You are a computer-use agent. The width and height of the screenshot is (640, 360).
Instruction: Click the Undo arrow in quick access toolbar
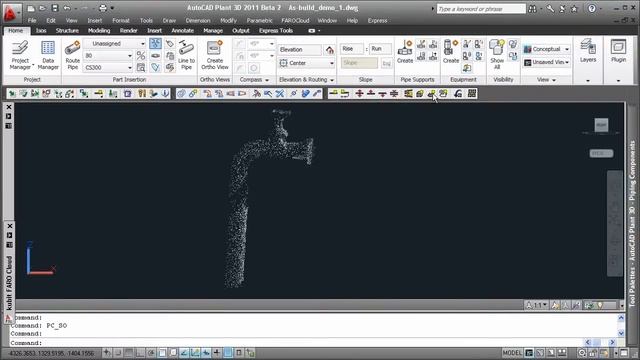67,8
